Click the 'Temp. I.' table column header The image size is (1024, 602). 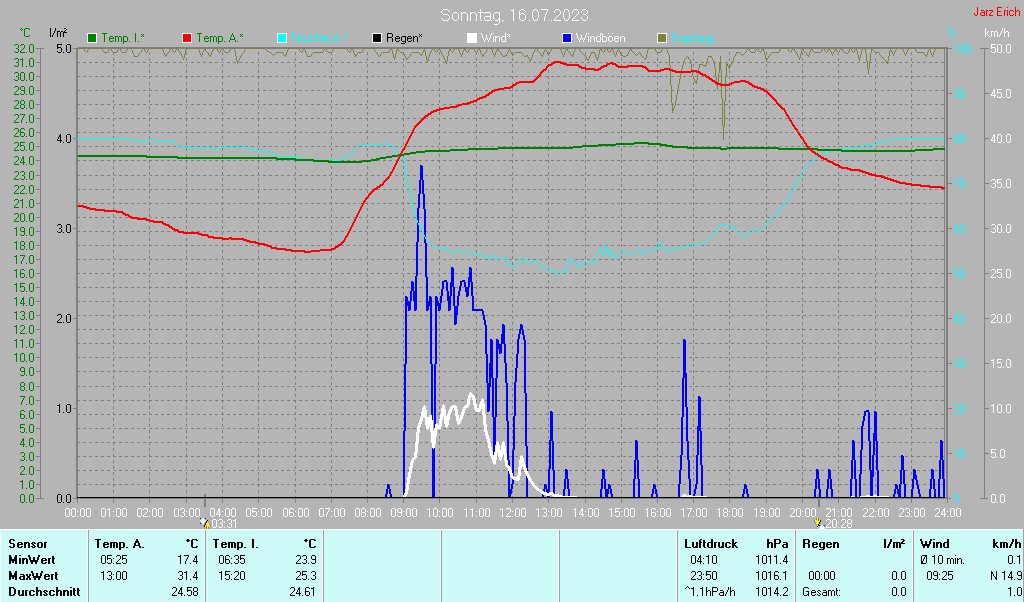pyautogui.click(x=236, y=544)
